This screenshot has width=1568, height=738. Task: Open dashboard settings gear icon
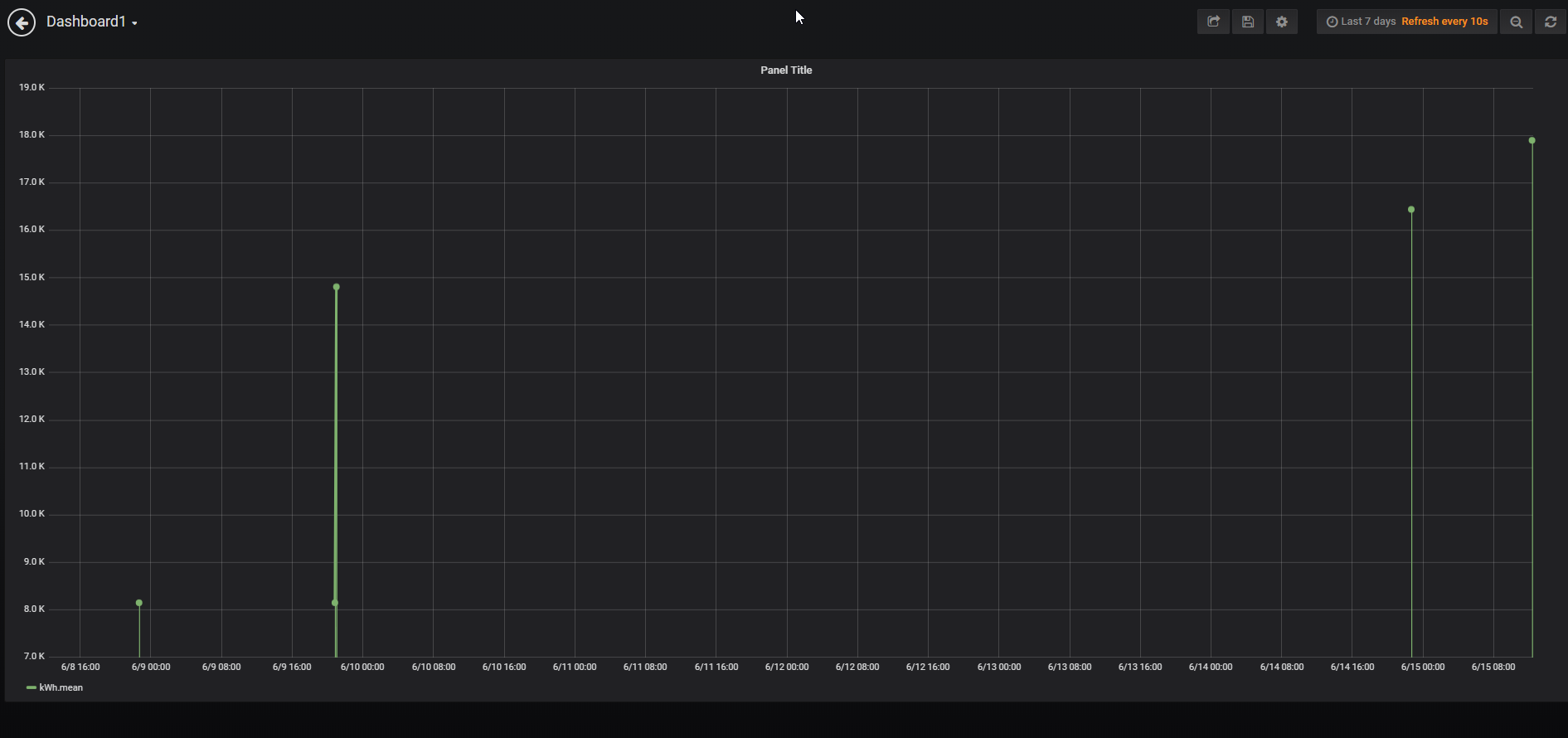pyautogui.click(x=1282, y=22)
